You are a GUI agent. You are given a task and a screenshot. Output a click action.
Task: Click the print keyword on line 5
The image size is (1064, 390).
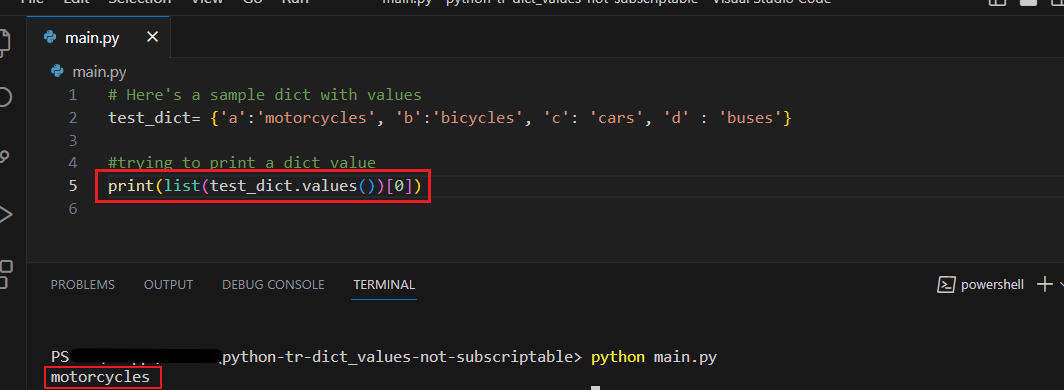(132, 186)
